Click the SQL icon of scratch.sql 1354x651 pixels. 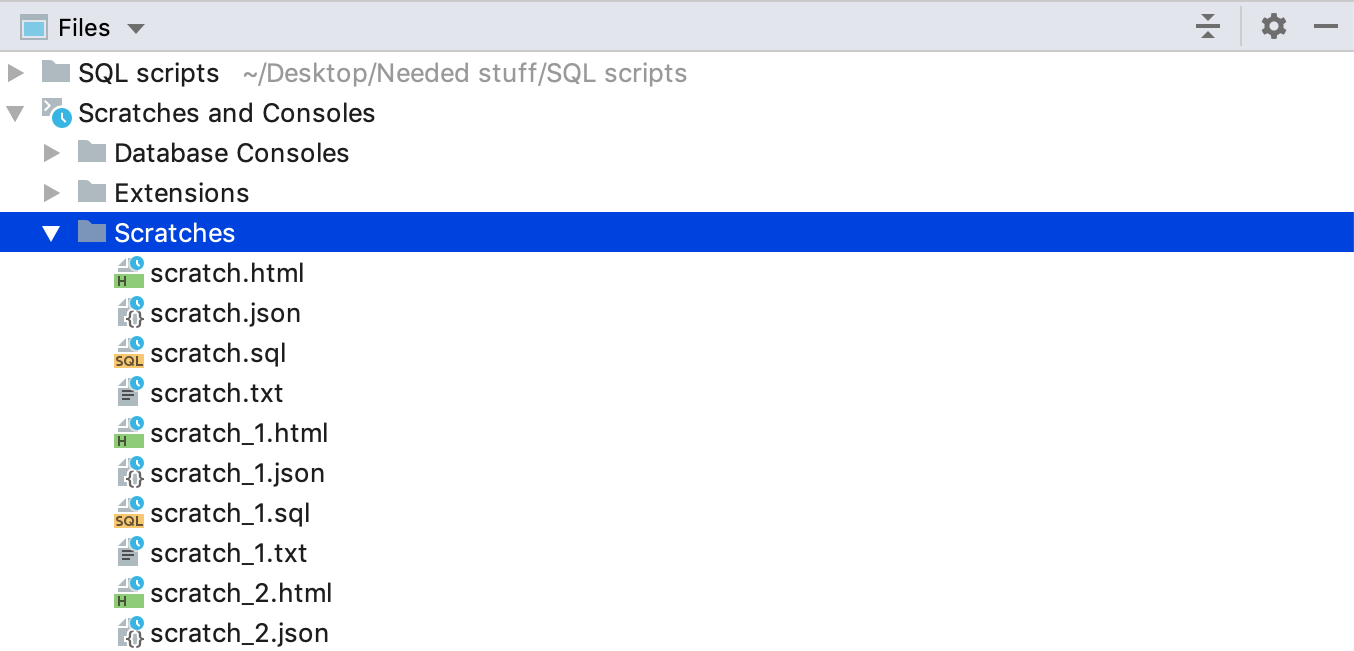(129, 353)
